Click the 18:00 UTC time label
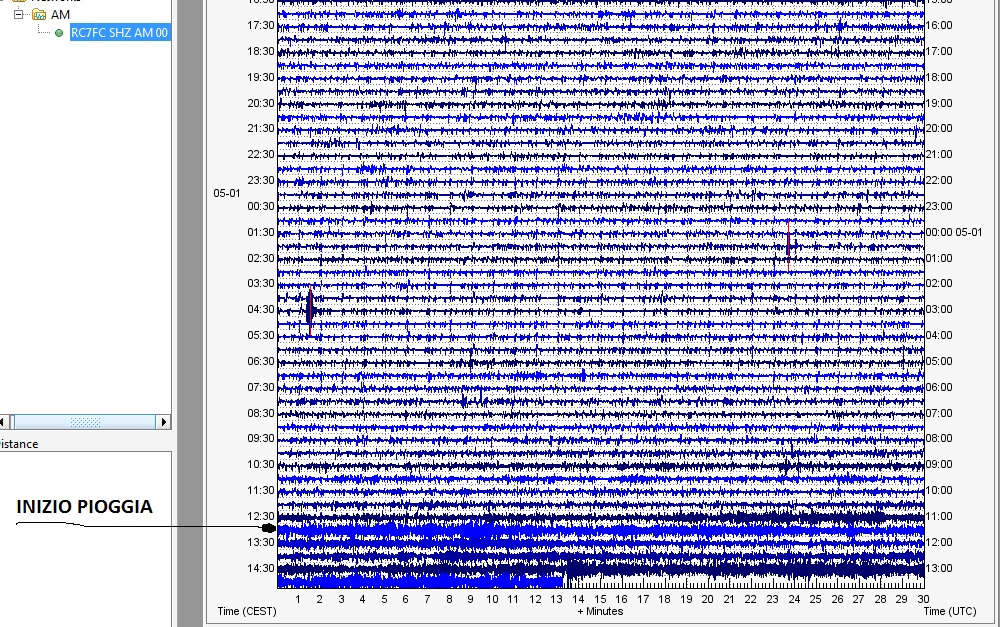The image size is (1000, 627). [x=939, y=77]
